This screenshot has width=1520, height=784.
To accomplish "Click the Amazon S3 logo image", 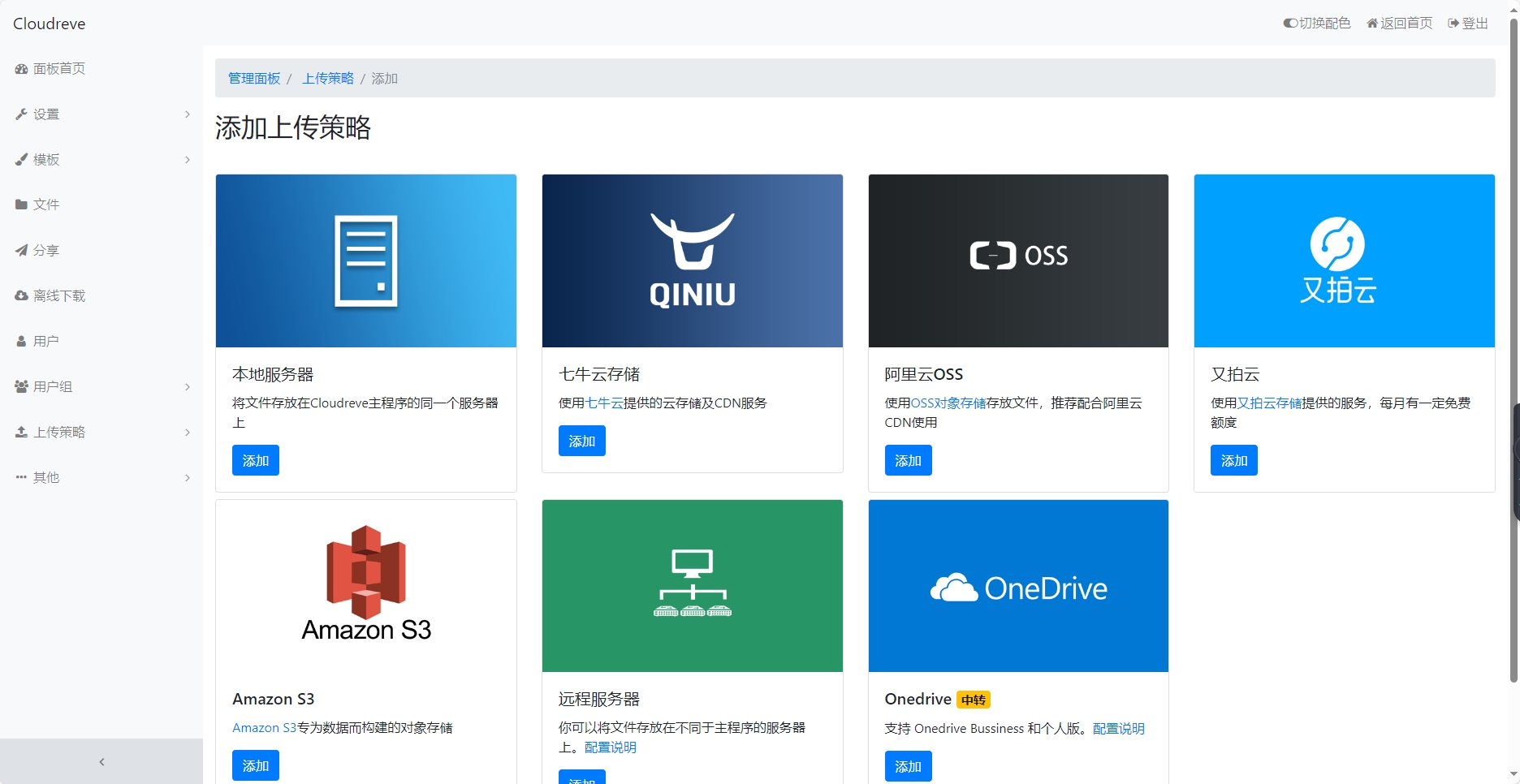I will (x=366, y=586).
